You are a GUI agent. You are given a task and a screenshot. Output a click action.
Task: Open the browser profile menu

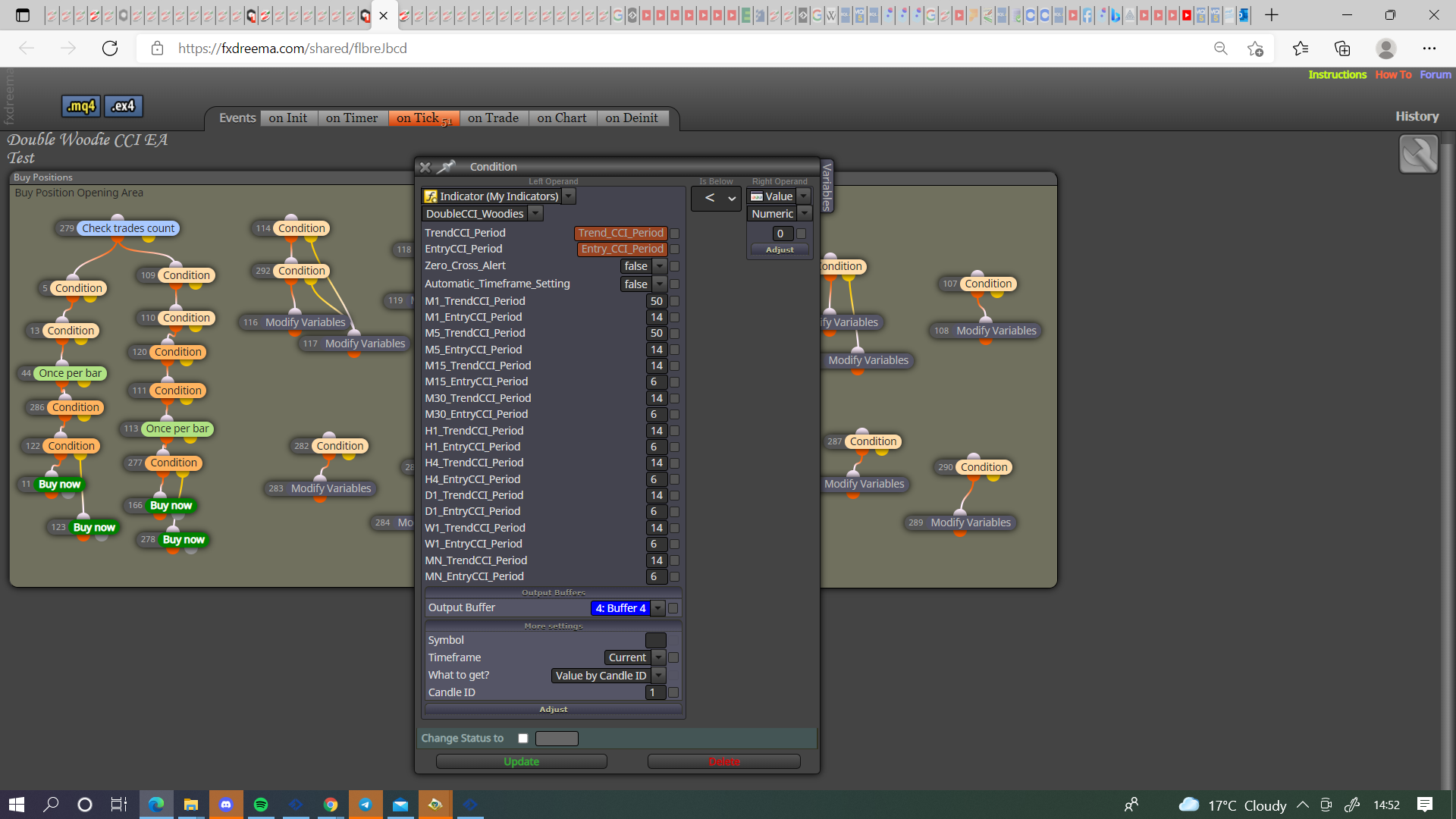click(x=1386, y=49)
